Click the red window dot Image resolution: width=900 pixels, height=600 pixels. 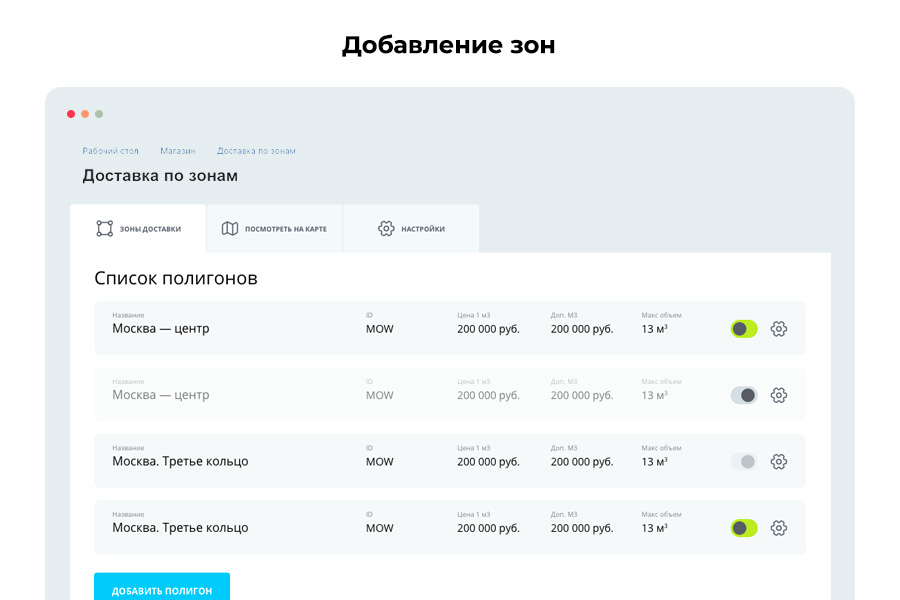[70, 114]
